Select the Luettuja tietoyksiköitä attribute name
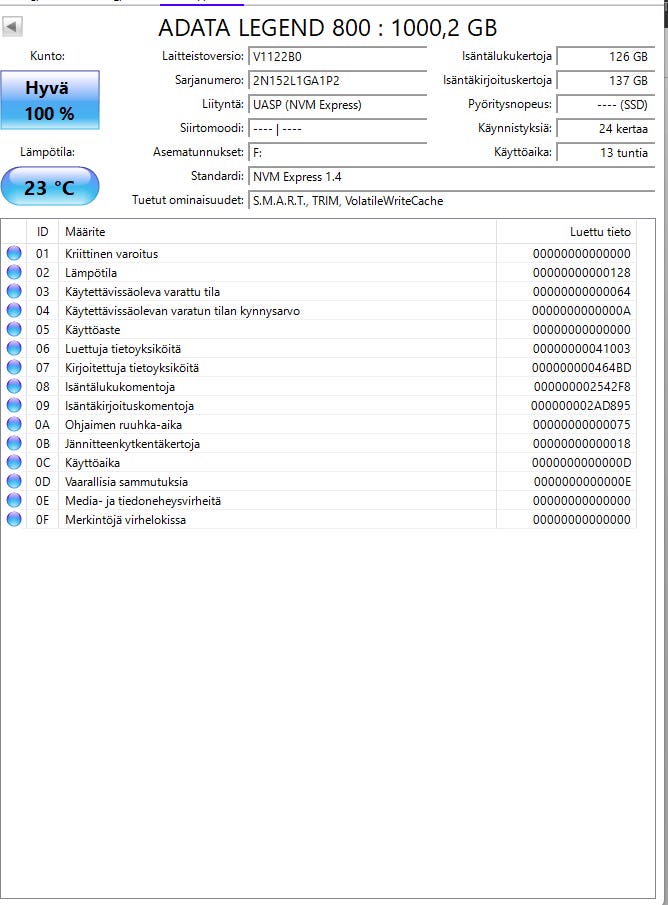This screenshot has height=905, width=668. (123, 349)
